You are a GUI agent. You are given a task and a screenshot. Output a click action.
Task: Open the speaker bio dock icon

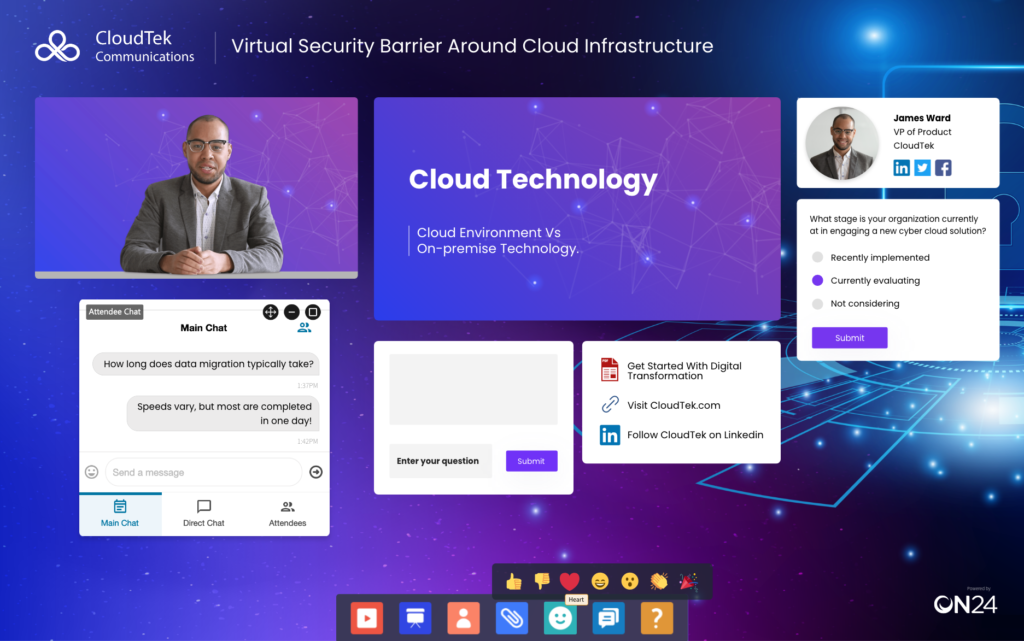(x=464, y=618)
